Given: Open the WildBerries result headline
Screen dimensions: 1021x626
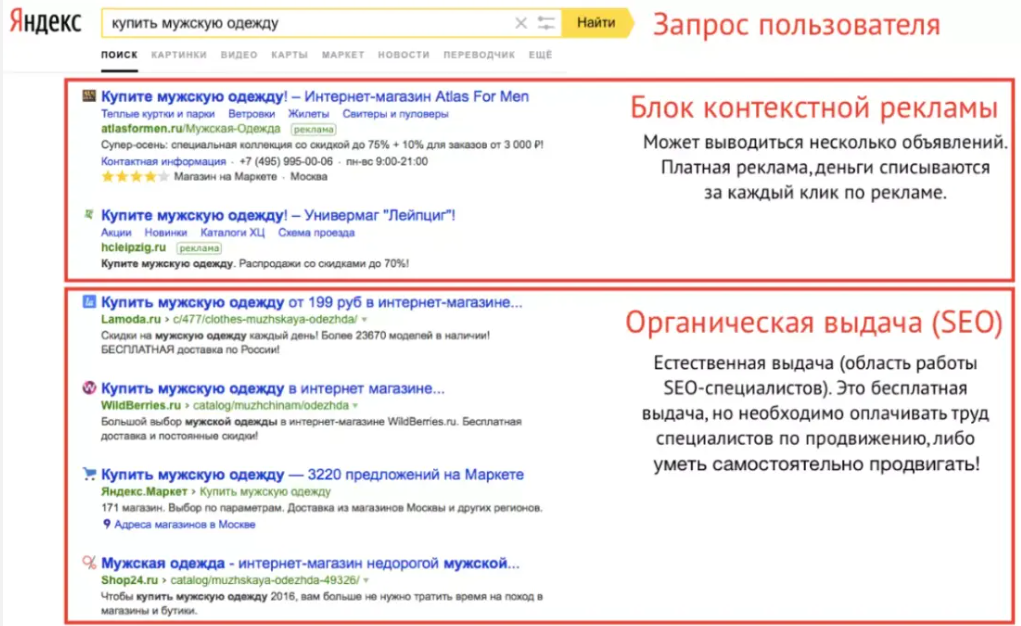Looking at the screenshot, I should [x=272, y=388].
